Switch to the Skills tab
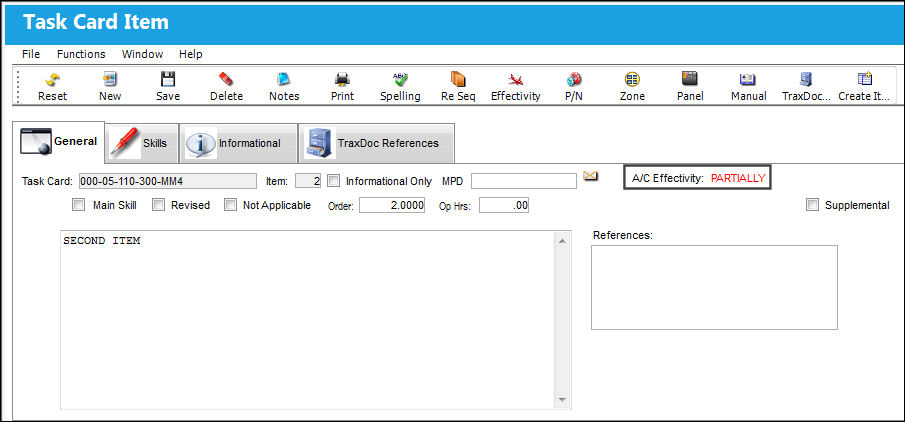Viewport: 905px width, 422px height. tap(143, 143)
